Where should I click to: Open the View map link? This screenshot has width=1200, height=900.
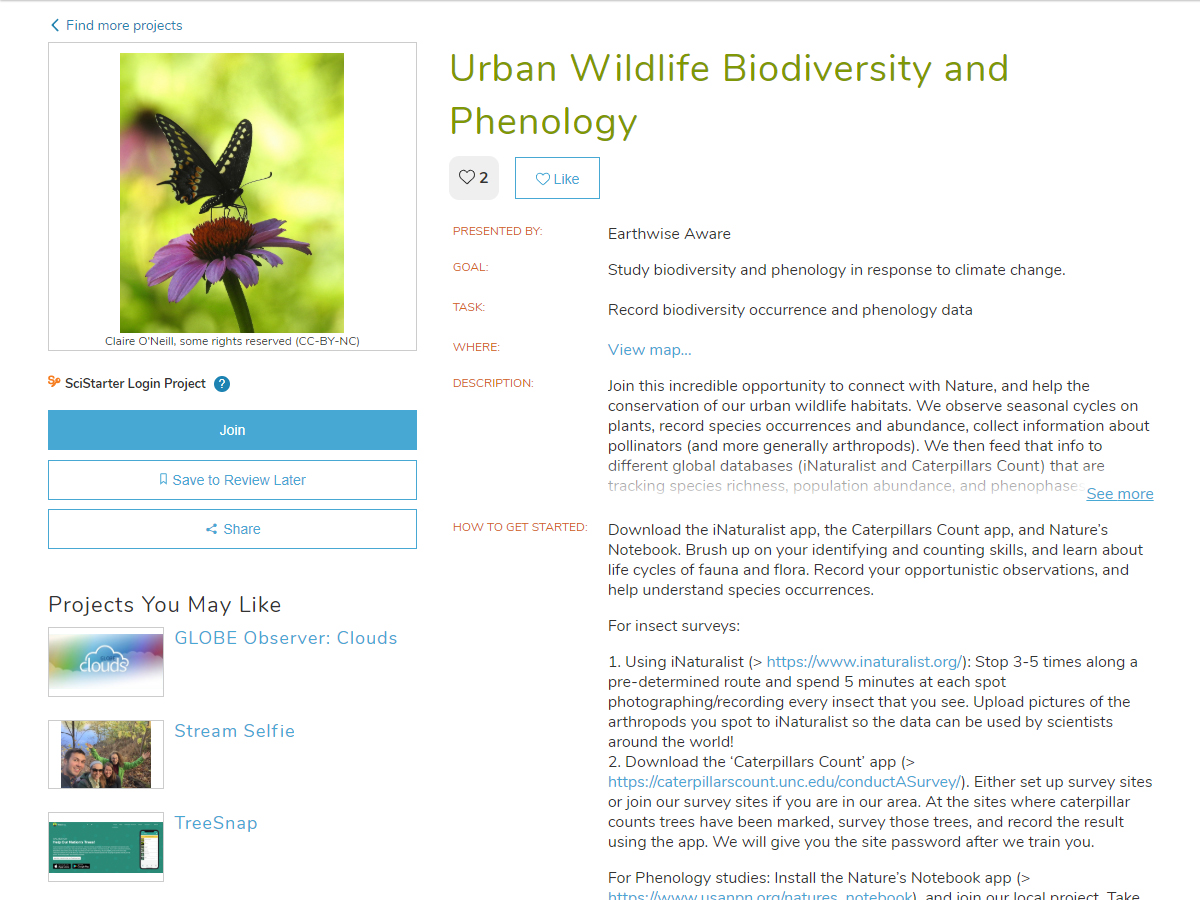tap(649, 349)
